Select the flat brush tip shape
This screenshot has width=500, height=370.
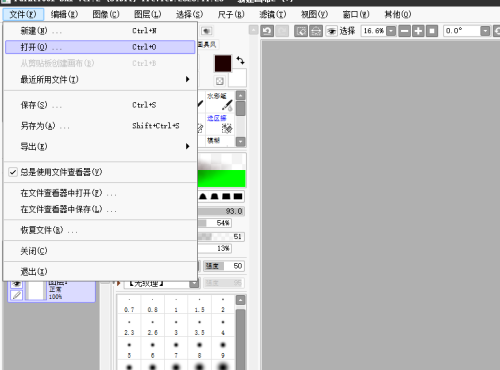tap(226, 196)
